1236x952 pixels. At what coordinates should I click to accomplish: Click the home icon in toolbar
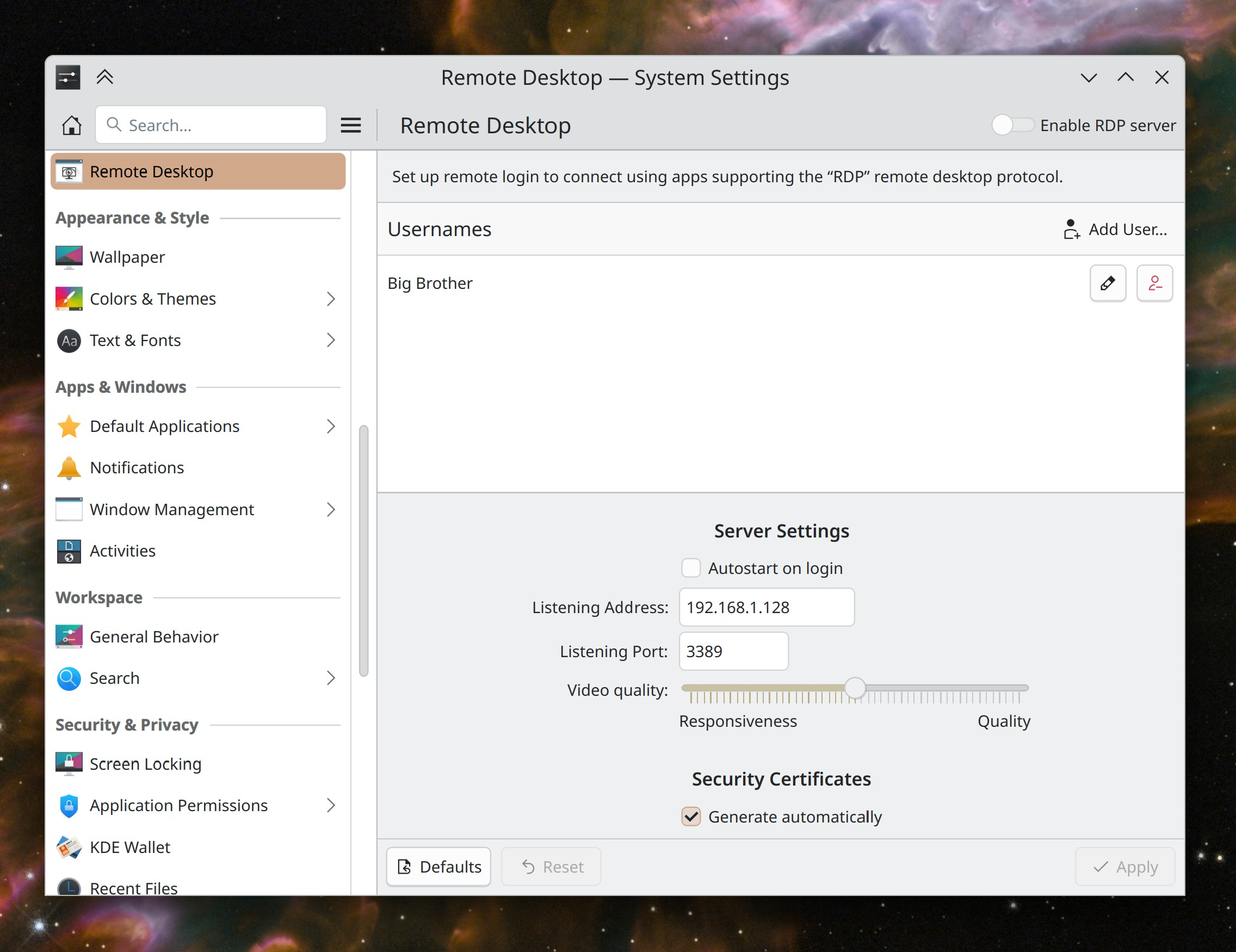[71, 125]
